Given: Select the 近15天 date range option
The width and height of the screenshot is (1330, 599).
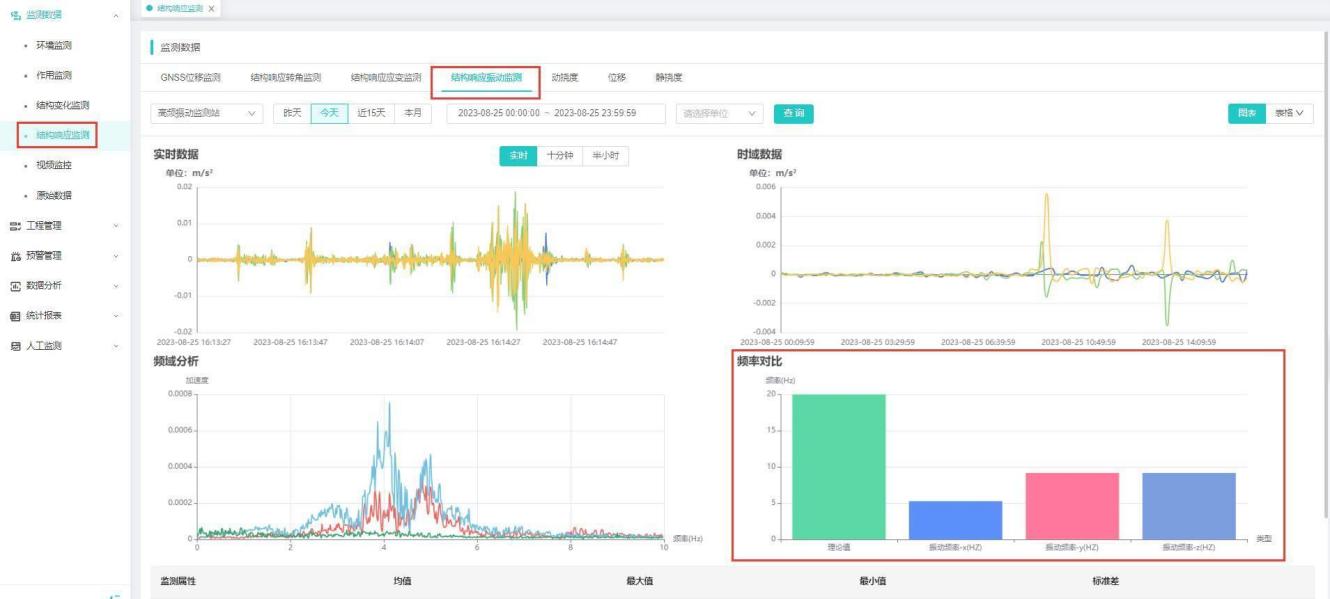Looking at the screenshot, I should [x=372, y=113].
